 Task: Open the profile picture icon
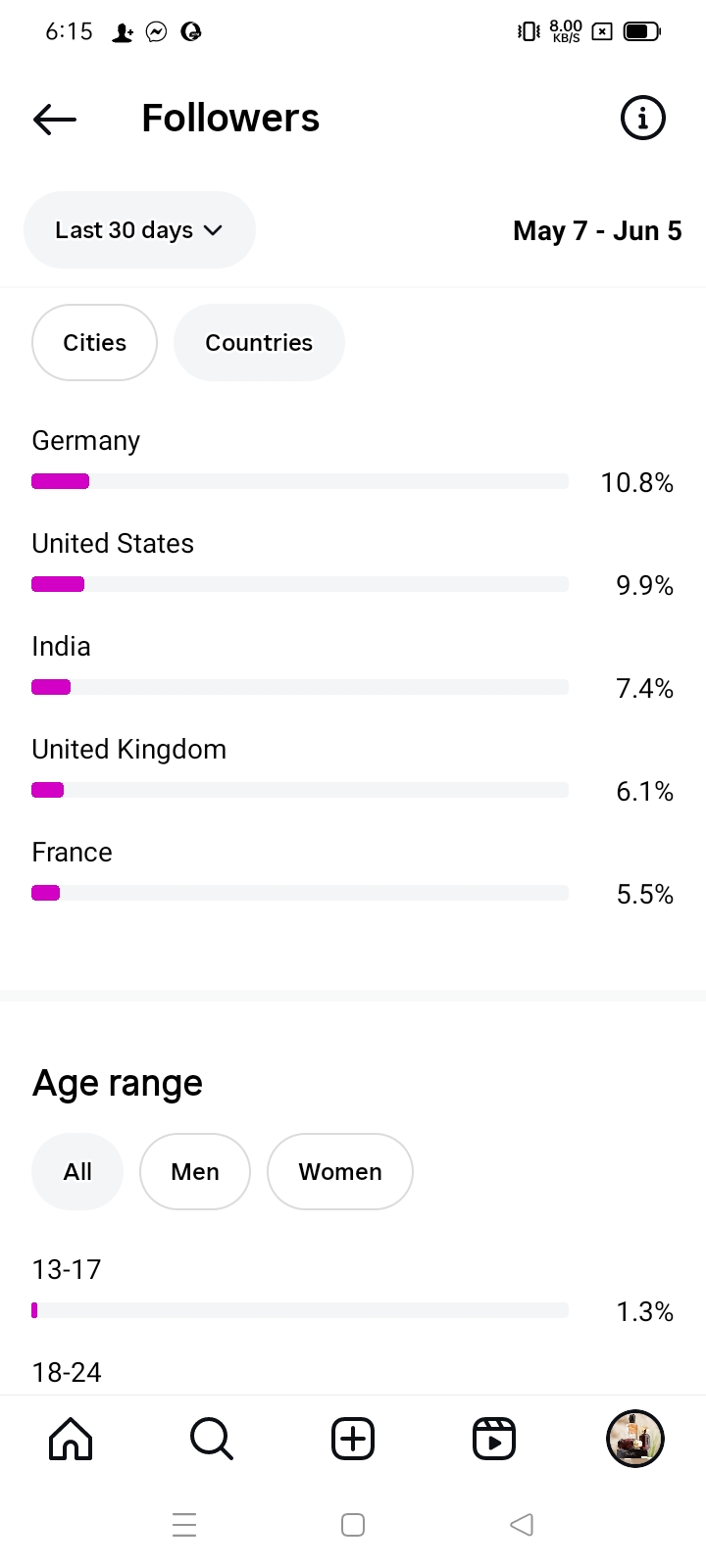[x=635, y=1439]
